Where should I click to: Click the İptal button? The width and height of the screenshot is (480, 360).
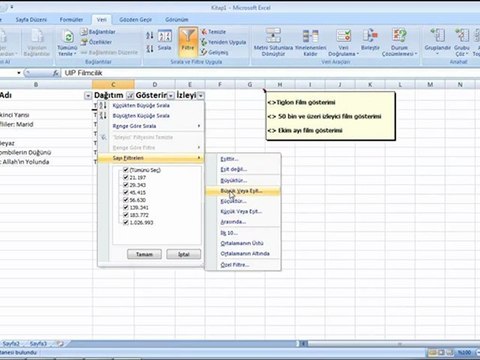(184, 254)
